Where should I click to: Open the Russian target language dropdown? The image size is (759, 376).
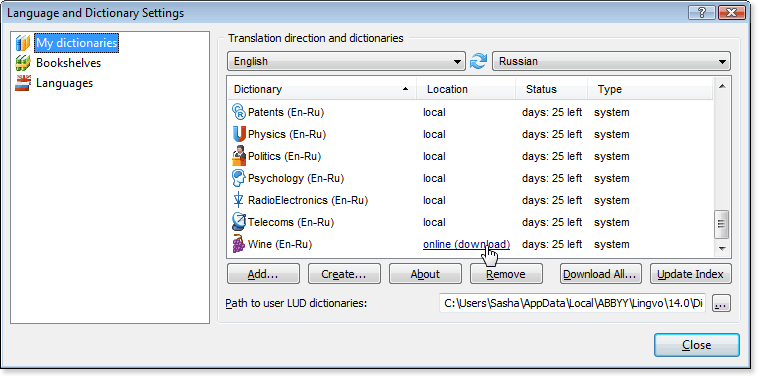coord(611,61)
